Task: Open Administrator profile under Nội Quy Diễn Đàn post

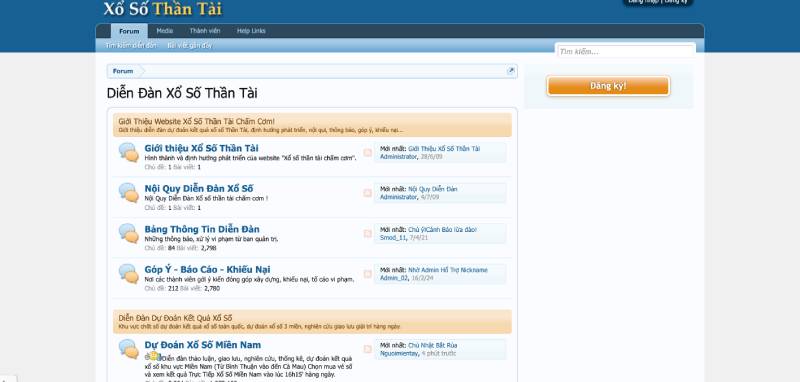Action: point(398,197)
